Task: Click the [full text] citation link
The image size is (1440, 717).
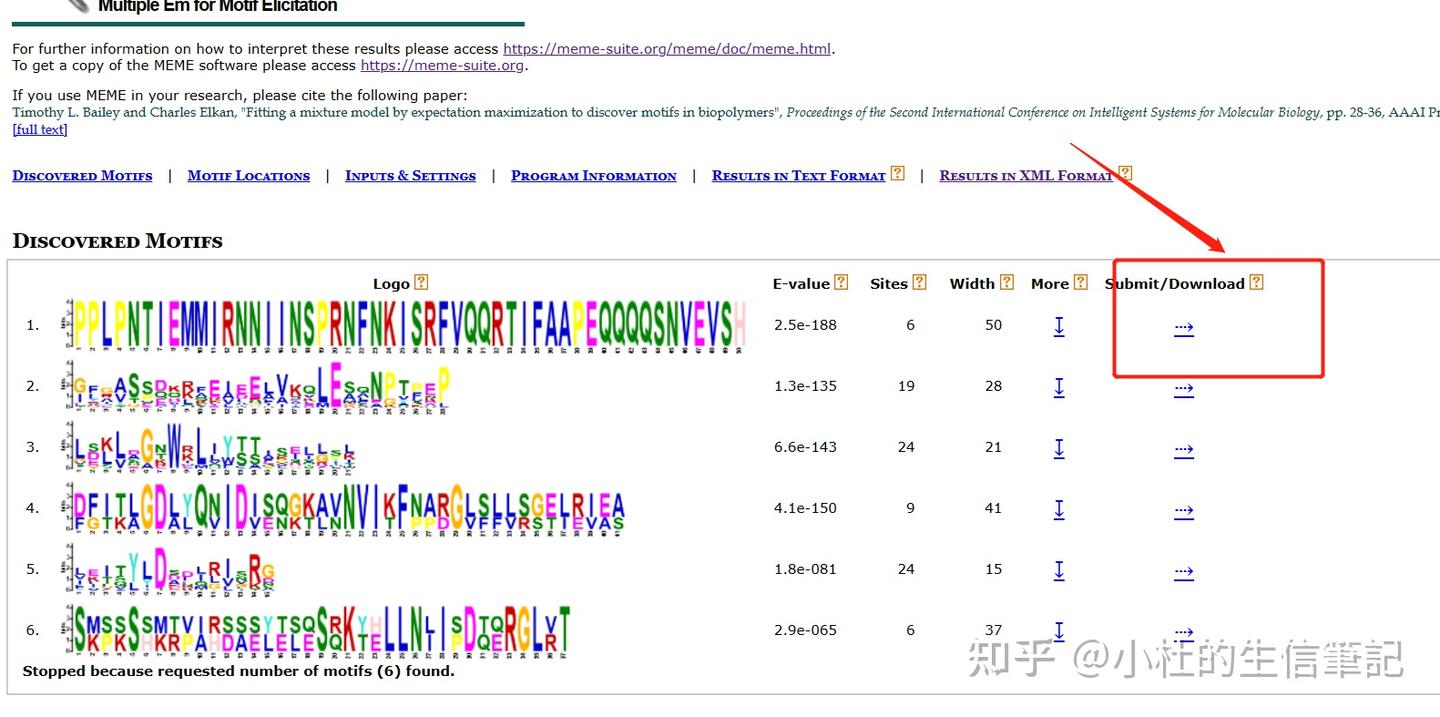Action: (38, 129)
